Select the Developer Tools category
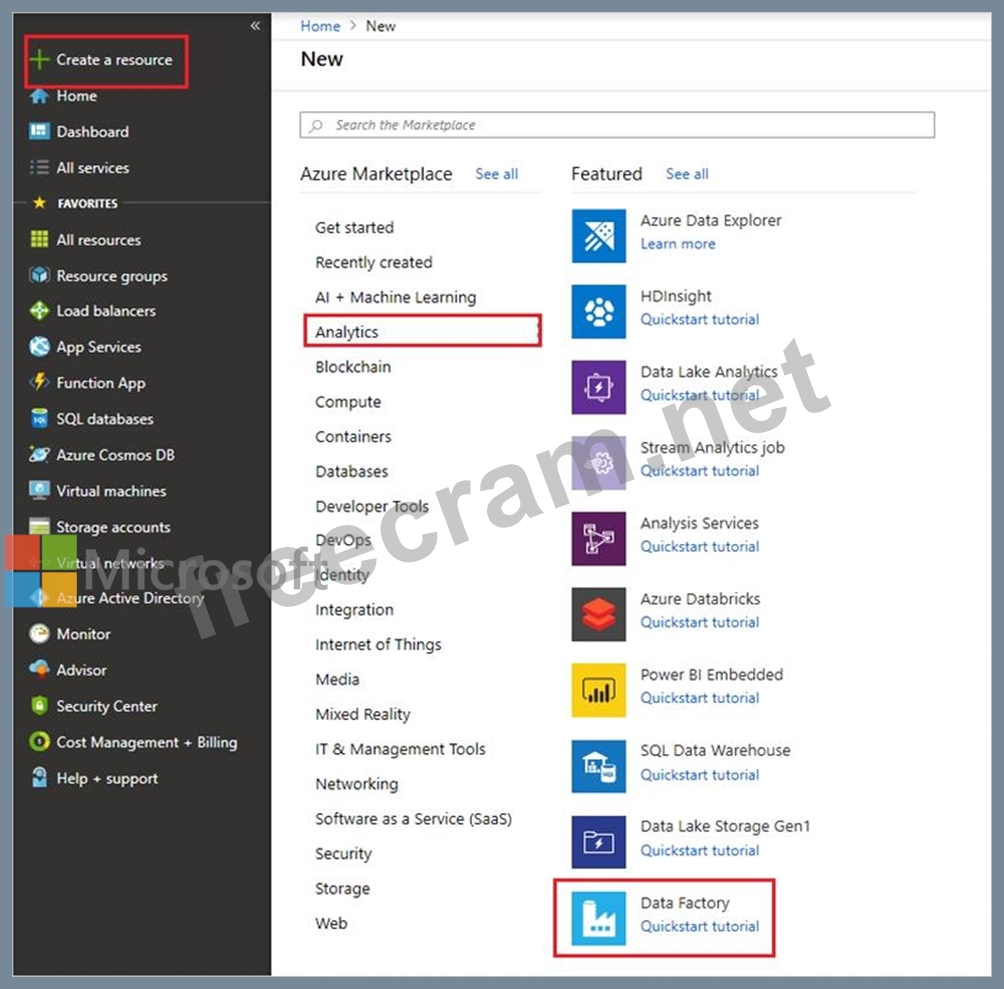1004x989 pixels. click(x=372, y=506)
